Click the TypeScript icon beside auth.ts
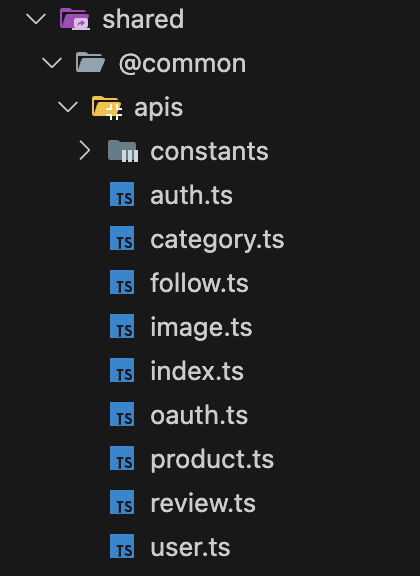420x576 pixels. pyautogui.click(x=122, y=194)
